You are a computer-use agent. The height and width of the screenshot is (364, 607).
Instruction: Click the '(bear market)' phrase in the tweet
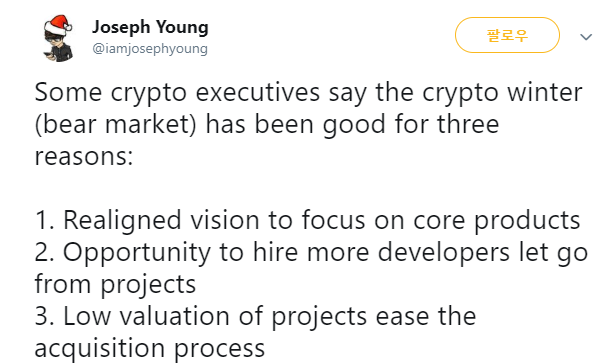click(116, 125)
